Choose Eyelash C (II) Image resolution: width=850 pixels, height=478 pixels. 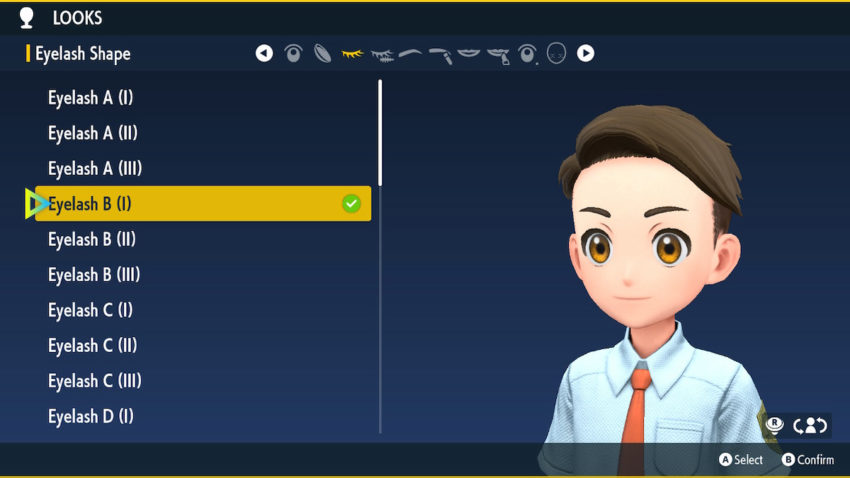(x=93, y=346)
